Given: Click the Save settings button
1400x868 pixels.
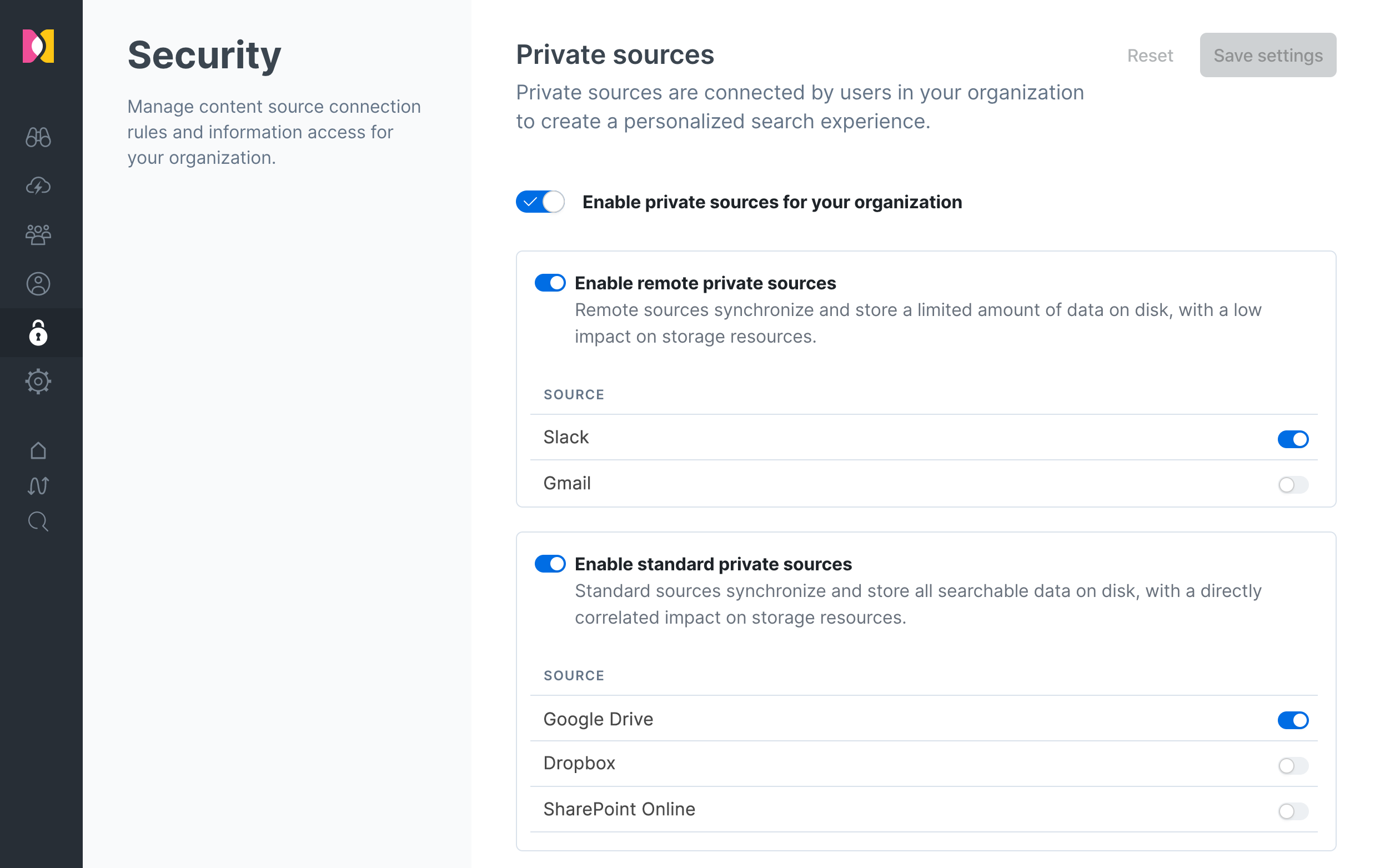Looking at the screenshot, I should (1267, 55).
